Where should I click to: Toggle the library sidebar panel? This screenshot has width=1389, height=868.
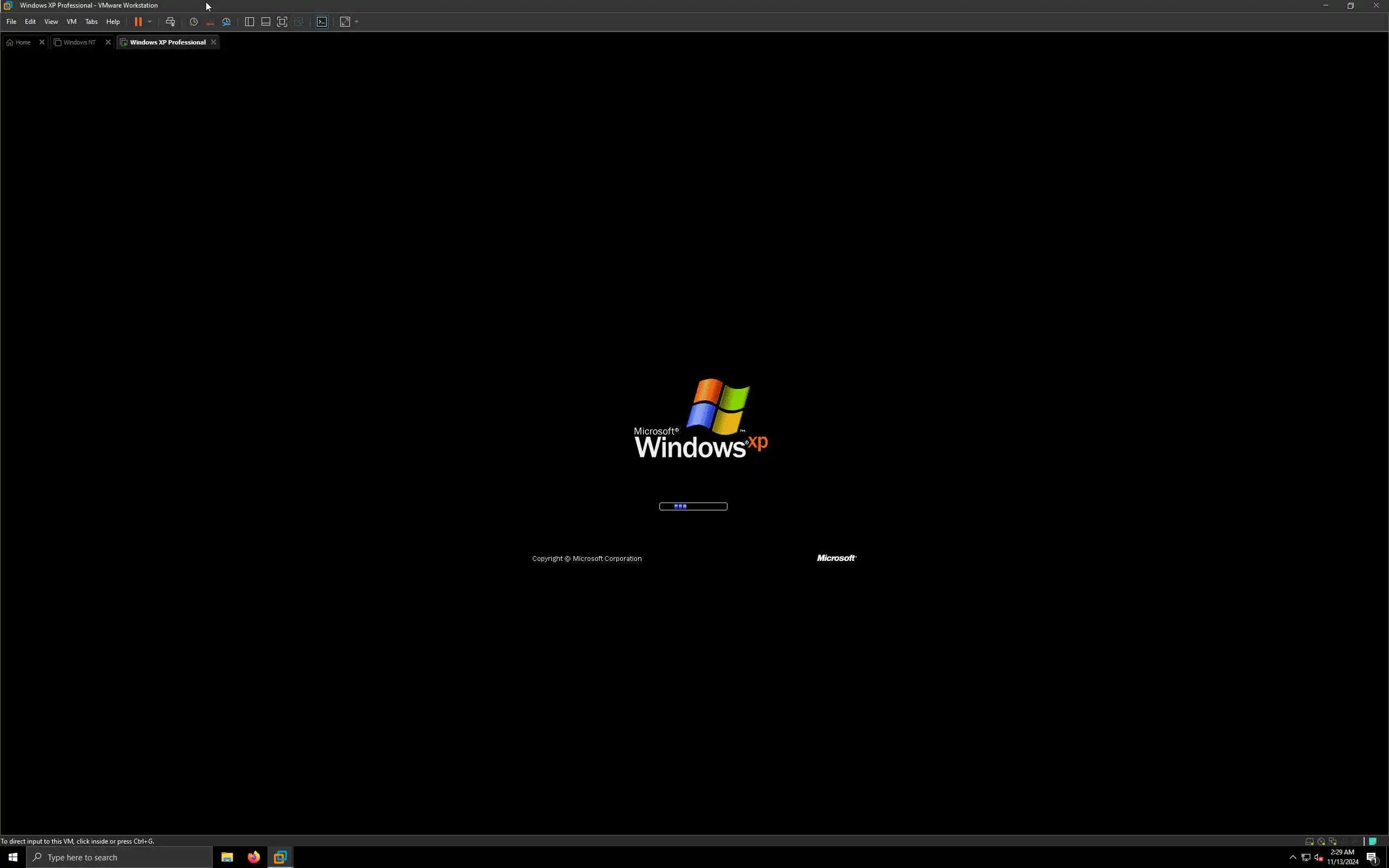click(249, 22)
